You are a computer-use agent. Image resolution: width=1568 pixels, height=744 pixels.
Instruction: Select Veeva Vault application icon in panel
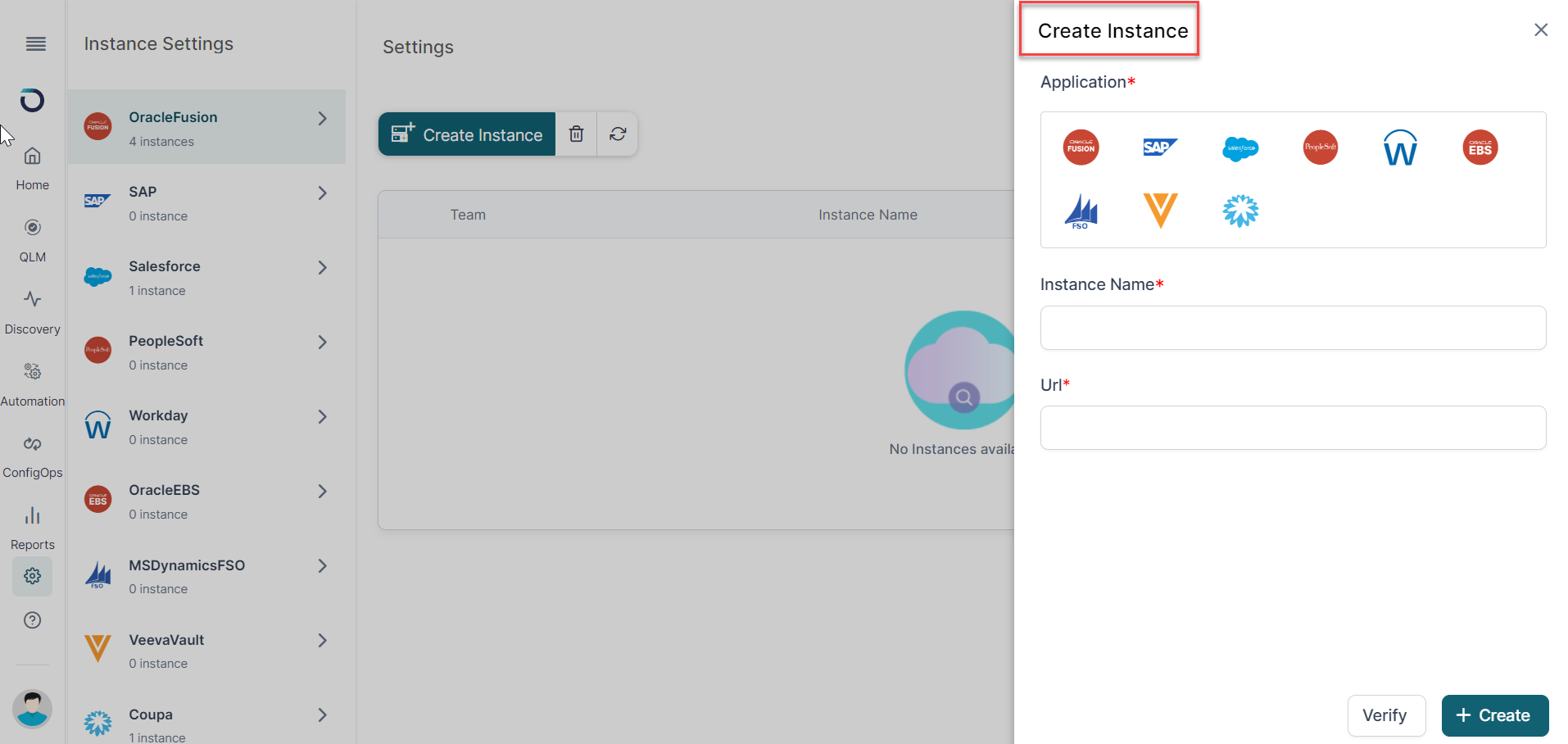point(1160,211)
